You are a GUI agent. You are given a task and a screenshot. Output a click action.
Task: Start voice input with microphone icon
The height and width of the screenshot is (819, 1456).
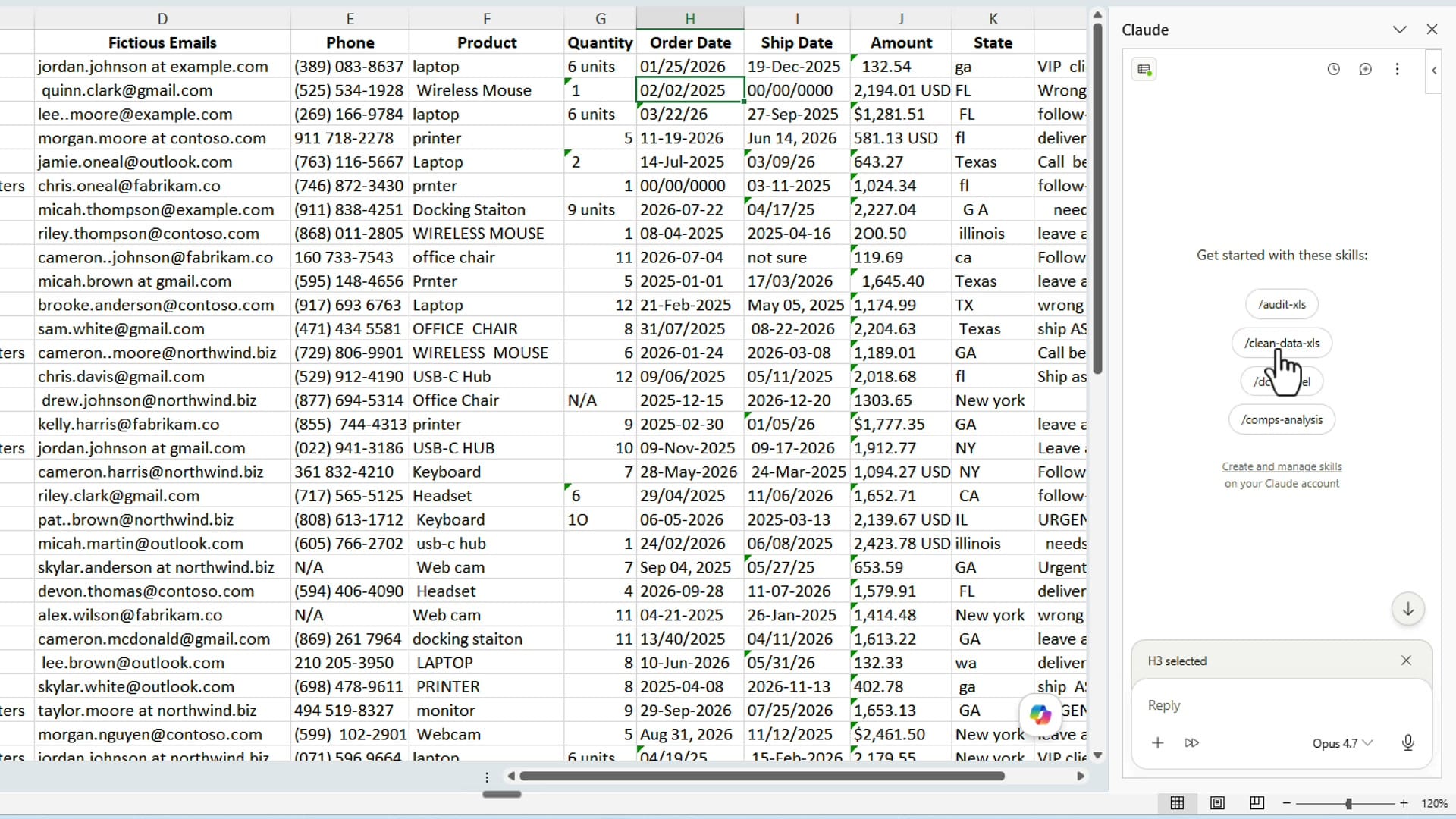(x=1408, y=742)
